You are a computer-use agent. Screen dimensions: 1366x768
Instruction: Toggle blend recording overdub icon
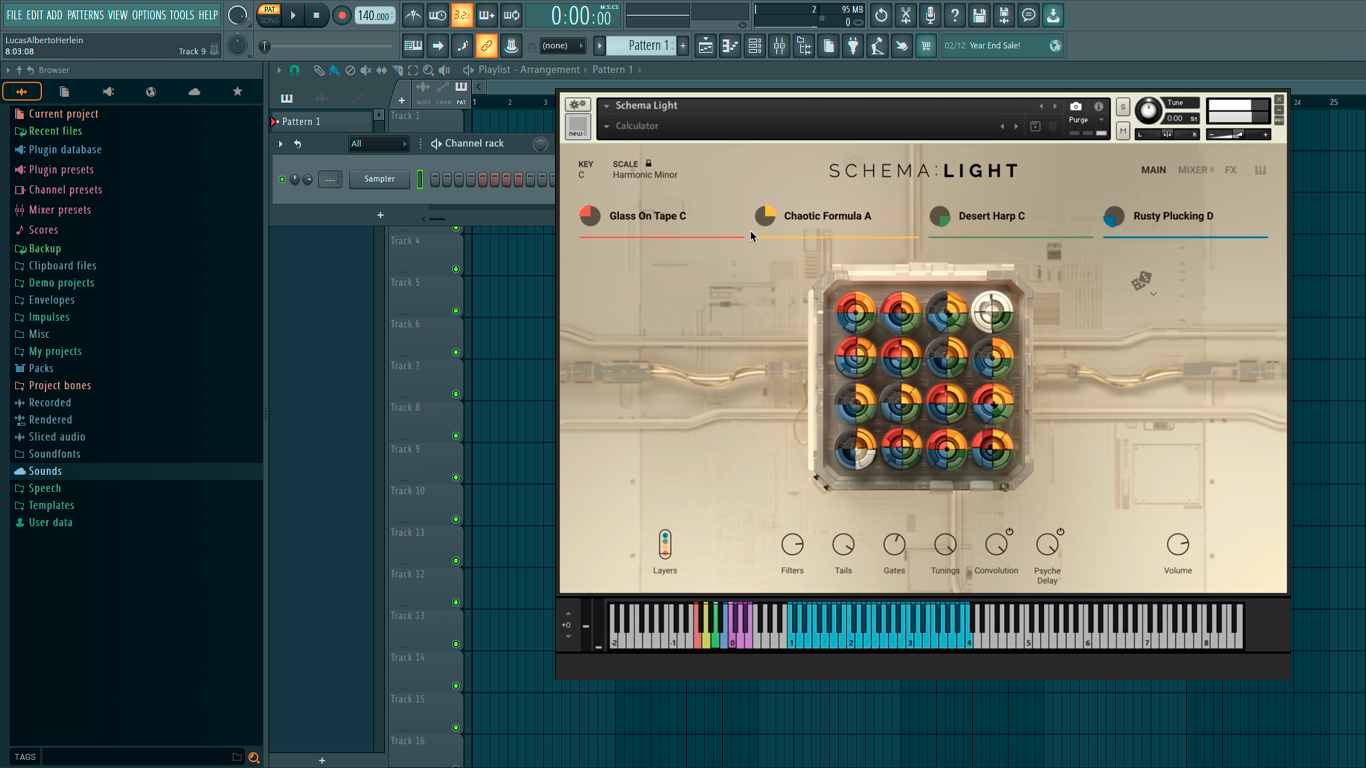coord(486,15)
